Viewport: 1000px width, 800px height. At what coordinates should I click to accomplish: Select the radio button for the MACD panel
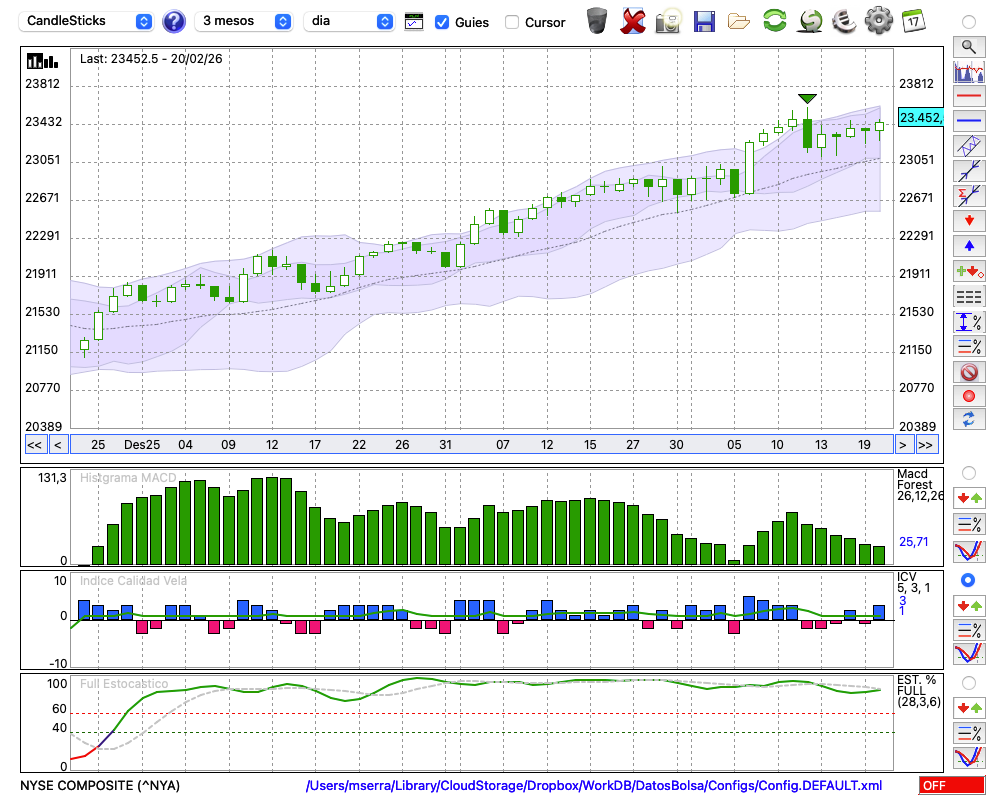click(x=969, y=473)
